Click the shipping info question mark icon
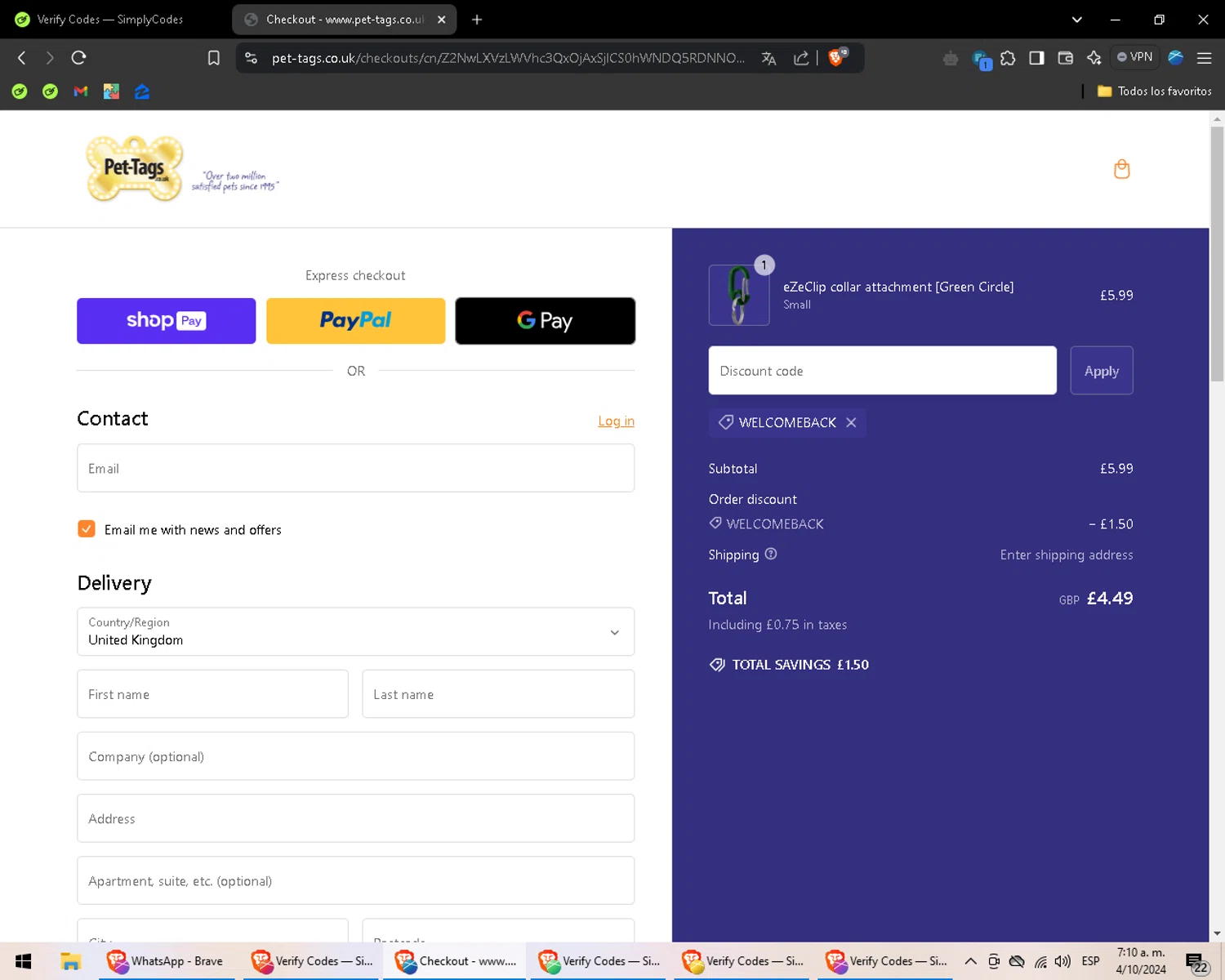This screenshot has height=980, width=1225. pyautogui.click(x=771, y=554)
